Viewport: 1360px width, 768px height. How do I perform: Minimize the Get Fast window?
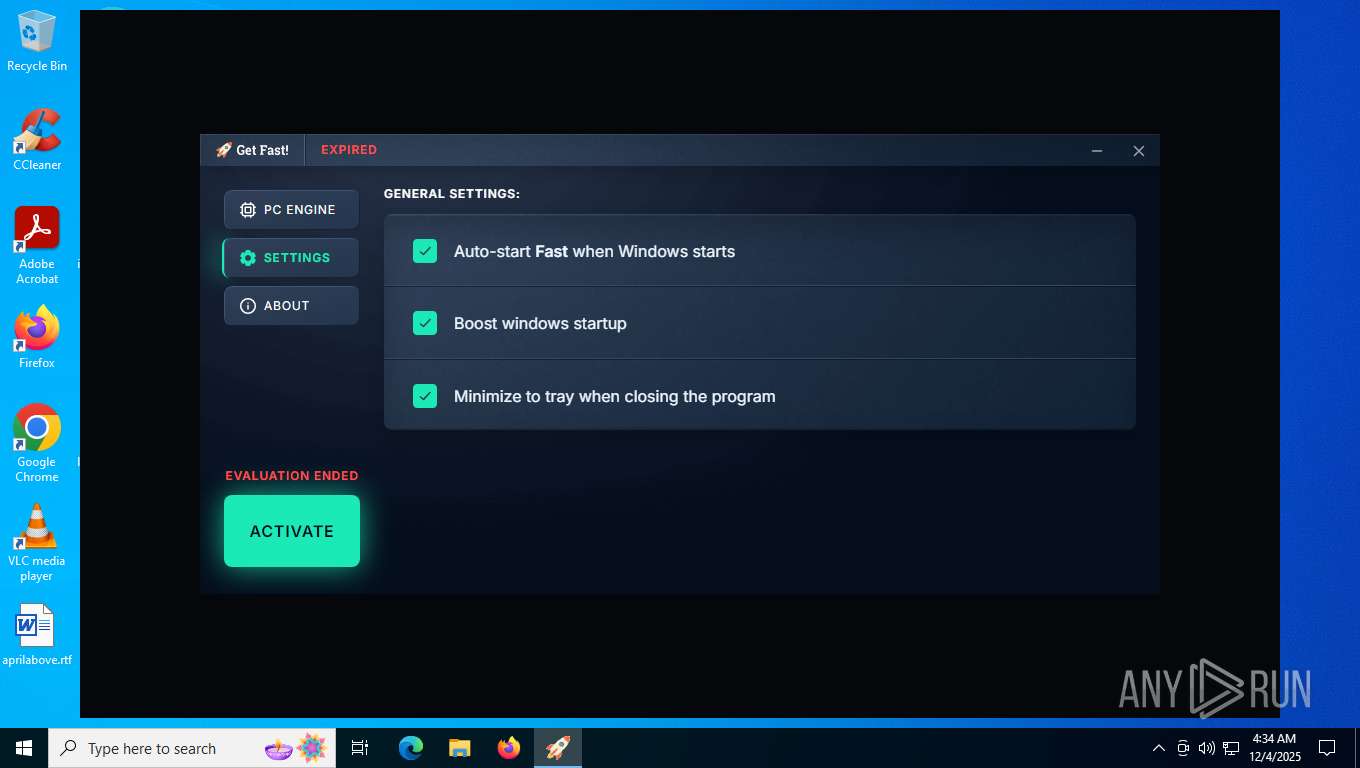(1097, 151)
